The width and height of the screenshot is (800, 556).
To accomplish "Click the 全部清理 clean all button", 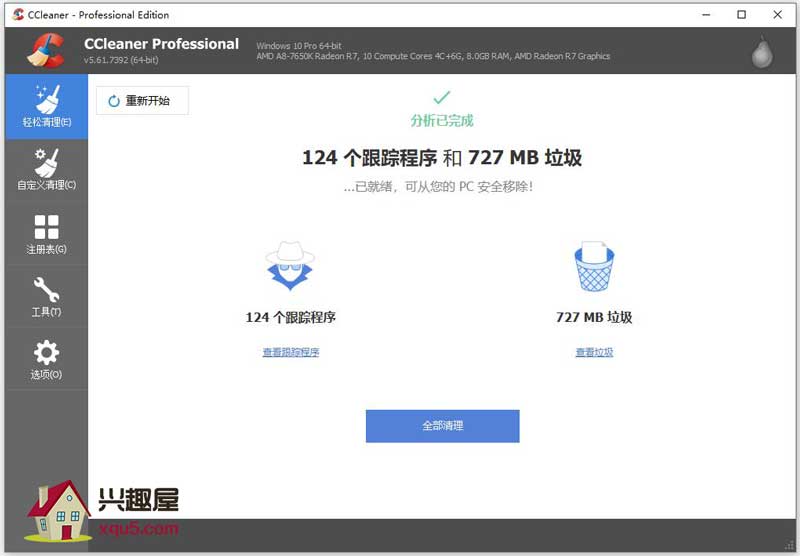I will pyautogui.click(x=442, y=426).
